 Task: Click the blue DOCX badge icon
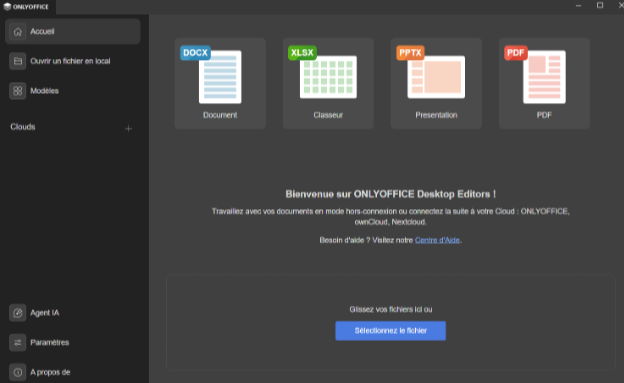click(x=195, y=53)
